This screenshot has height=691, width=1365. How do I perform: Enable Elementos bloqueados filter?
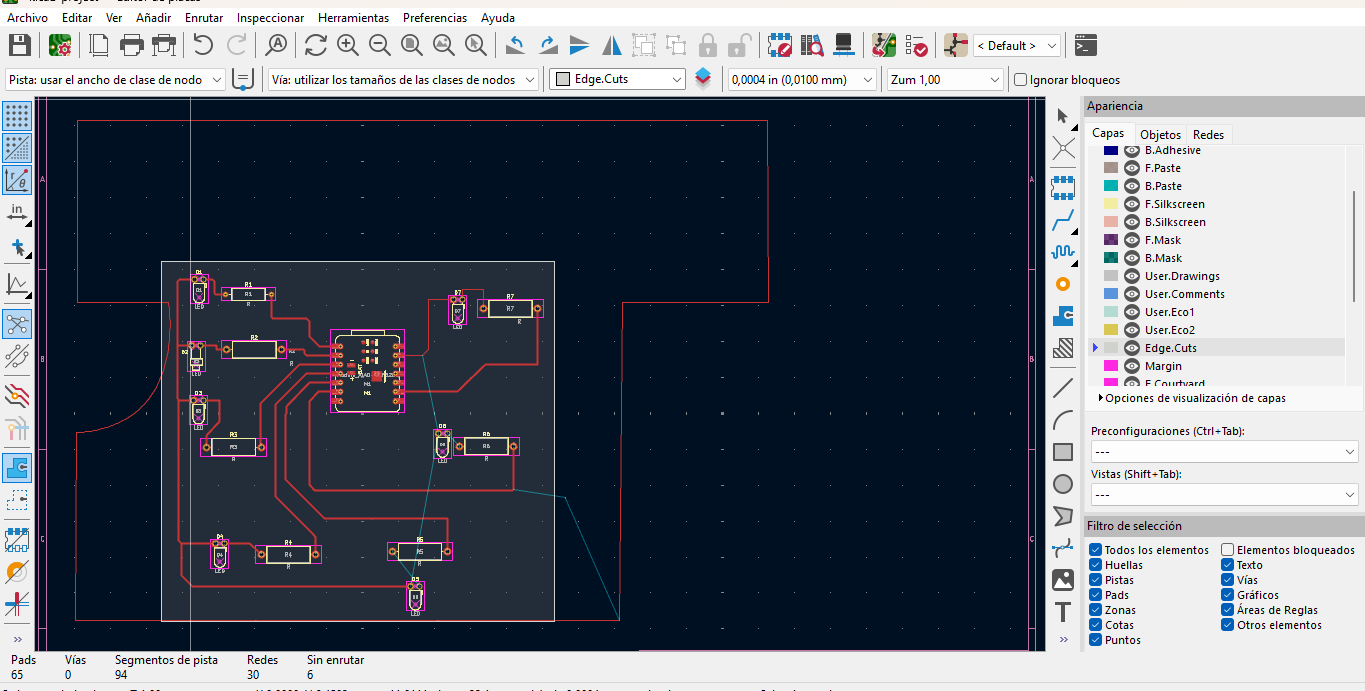pos(1228,550)
